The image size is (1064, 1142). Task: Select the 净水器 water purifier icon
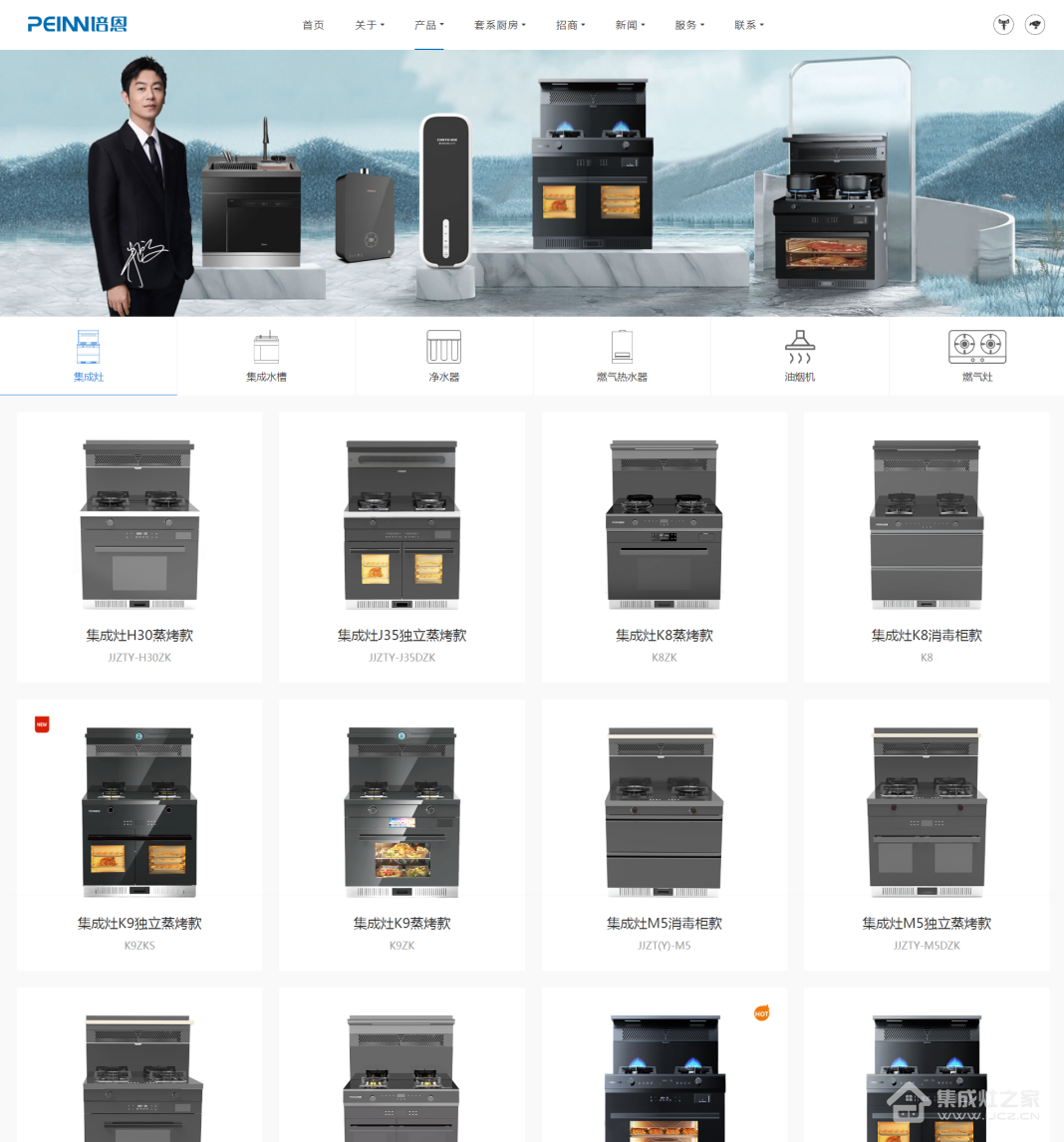pos(443,347)
